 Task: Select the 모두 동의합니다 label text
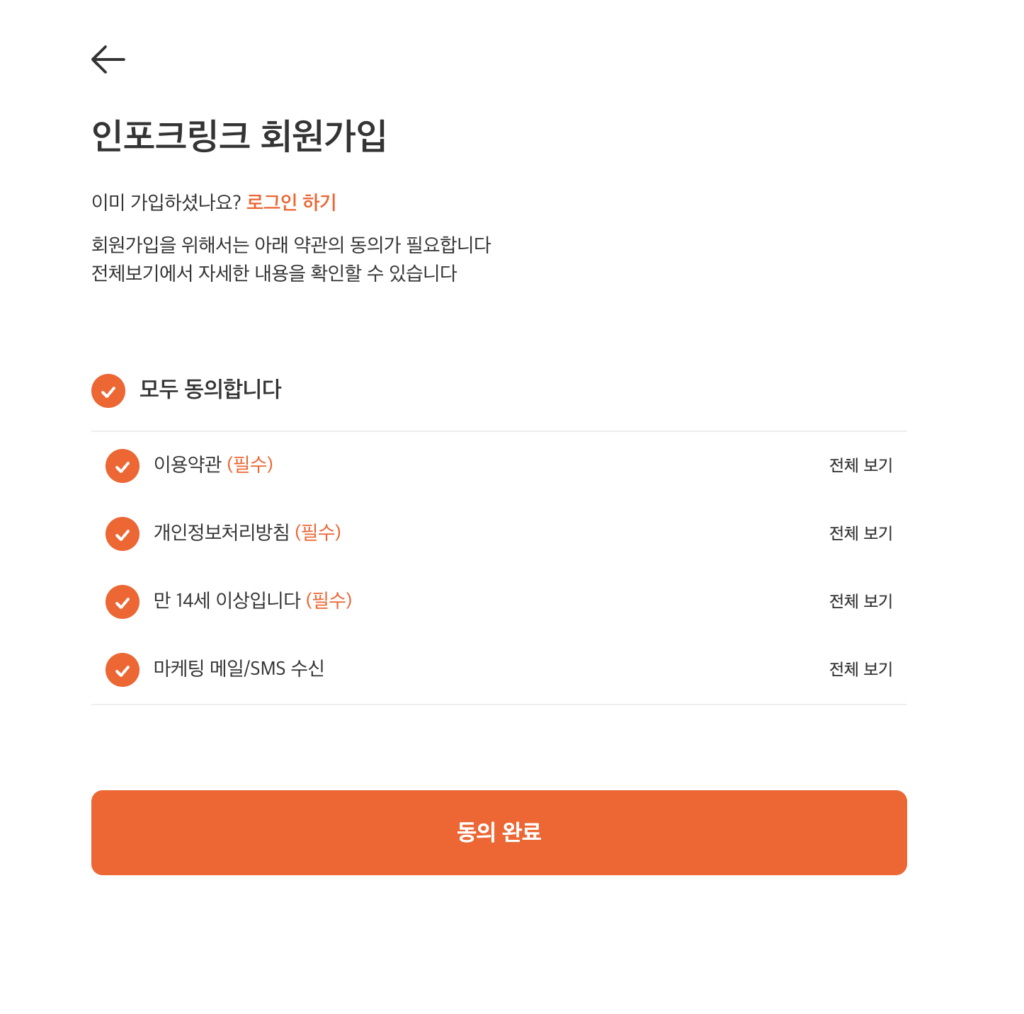(210, 389)
